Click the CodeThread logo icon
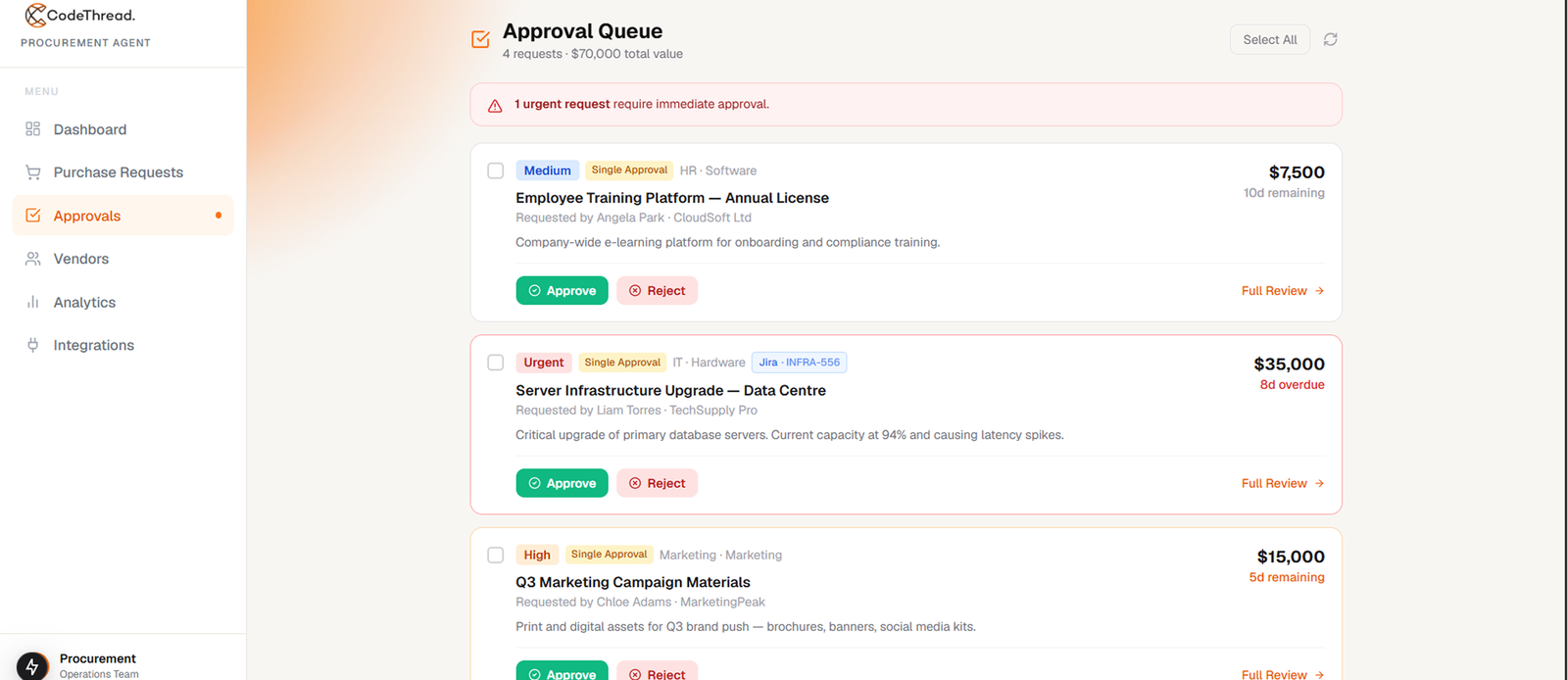 pyautogui.click(x=35, y=15)
